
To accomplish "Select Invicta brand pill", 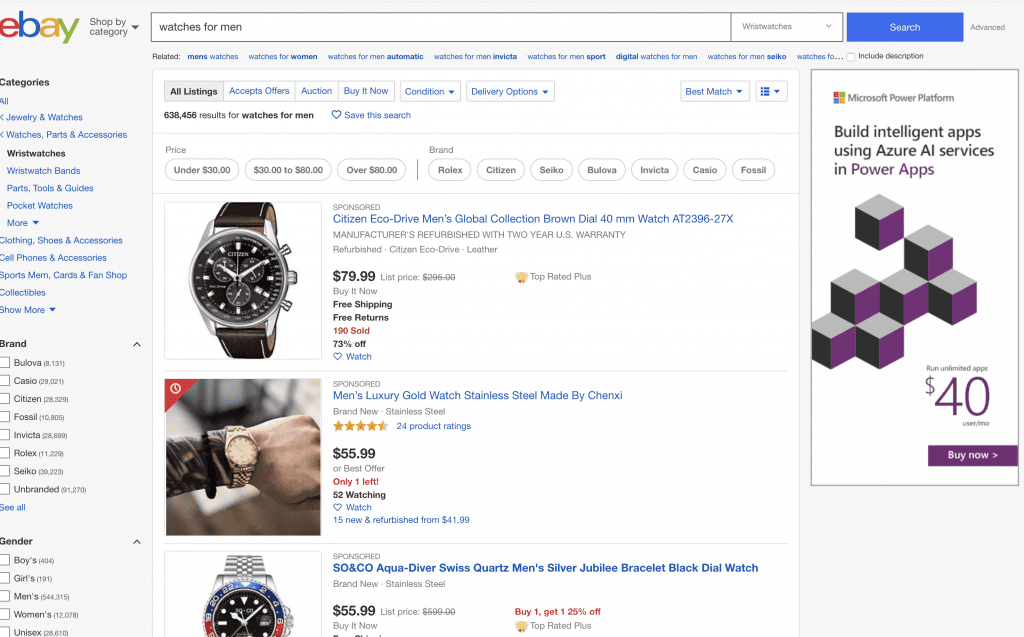I will click(654, 170).
